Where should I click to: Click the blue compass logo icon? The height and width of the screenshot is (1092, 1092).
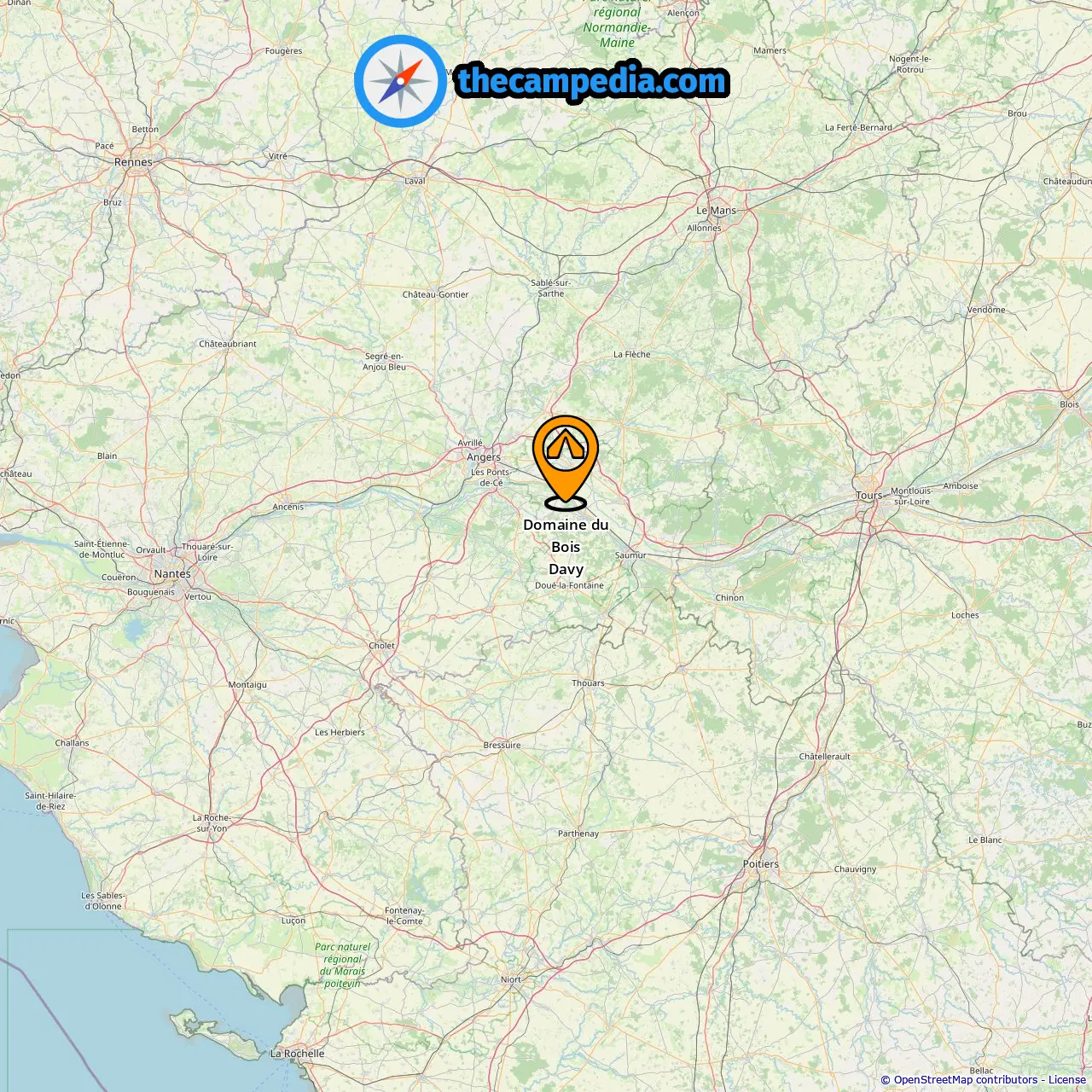coord(400,81)
